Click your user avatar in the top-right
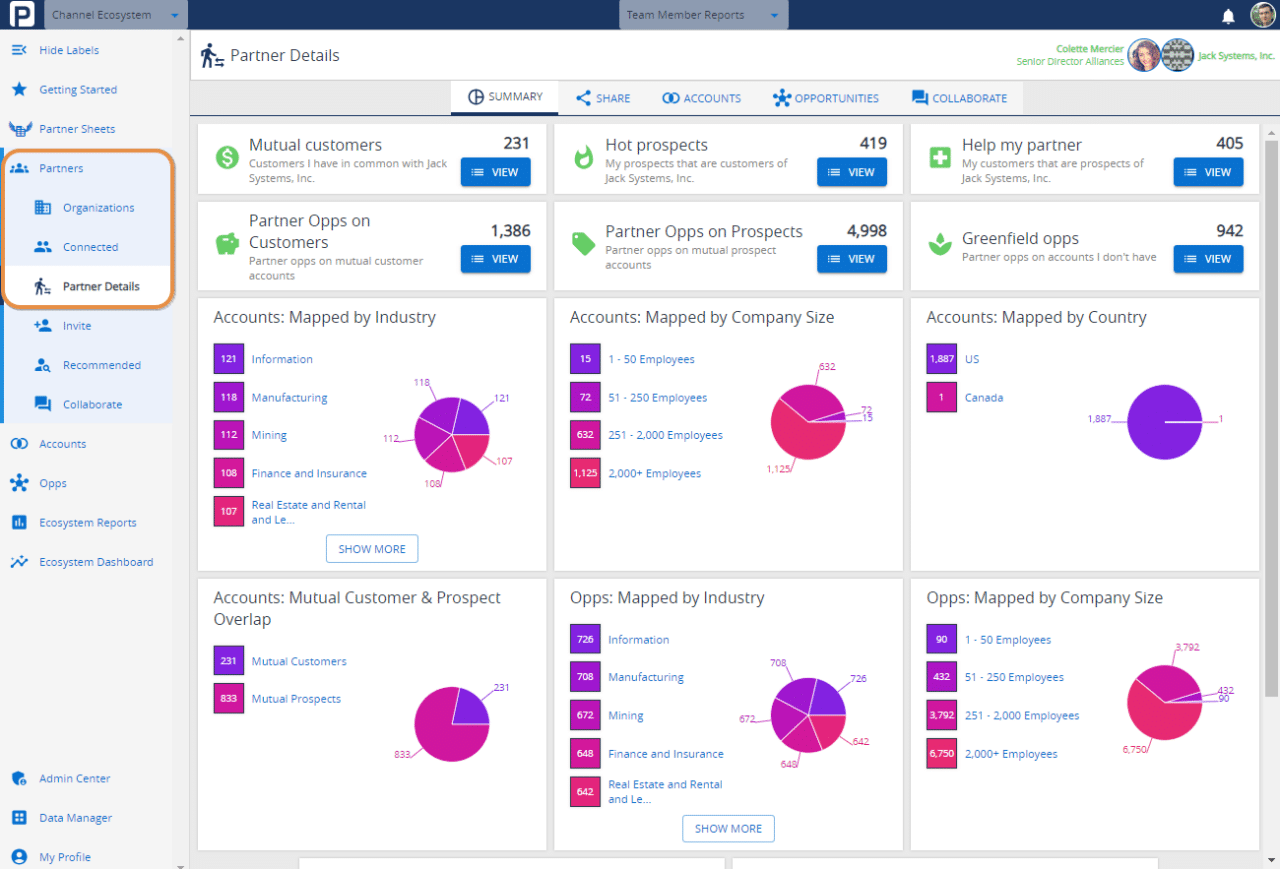 1262,14
